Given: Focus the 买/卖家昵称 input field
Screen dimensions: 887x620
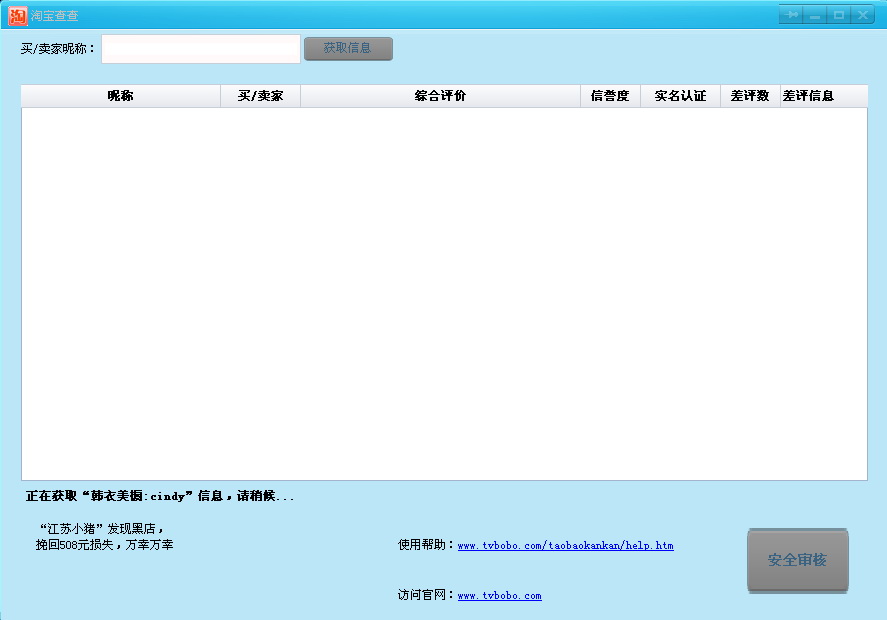Looking at the screenshot, I should 201,49.
